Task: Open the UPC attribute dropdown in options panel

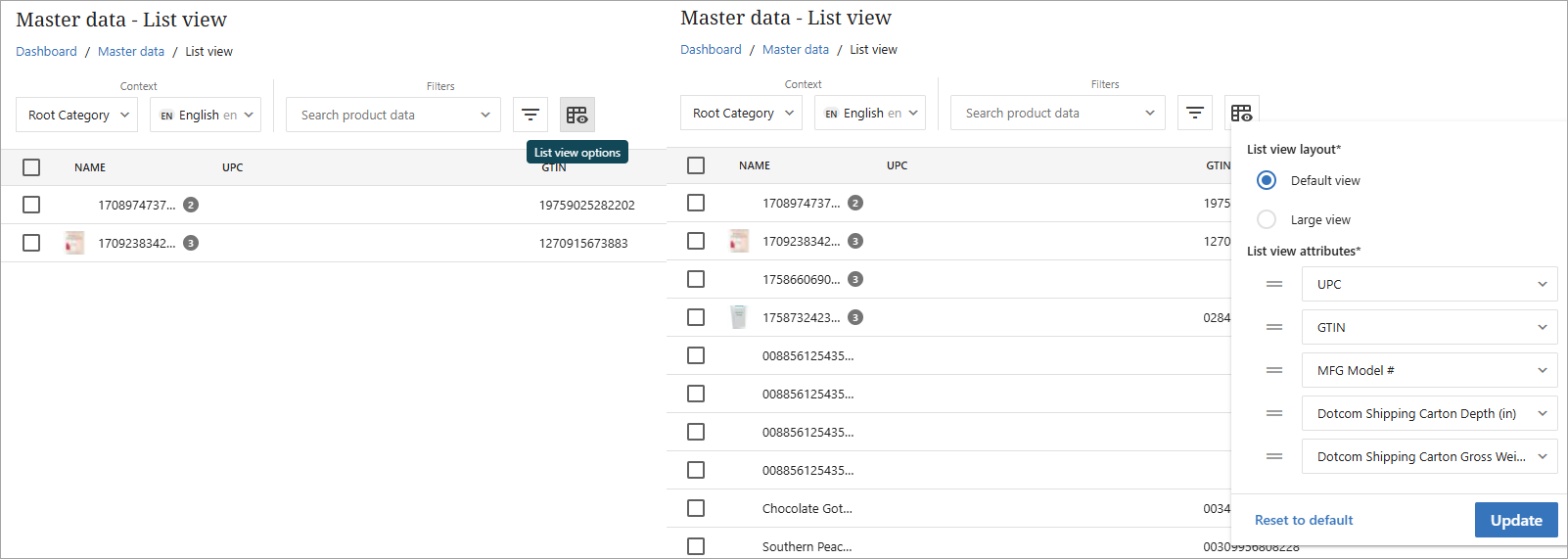Action: point(1429,284)
